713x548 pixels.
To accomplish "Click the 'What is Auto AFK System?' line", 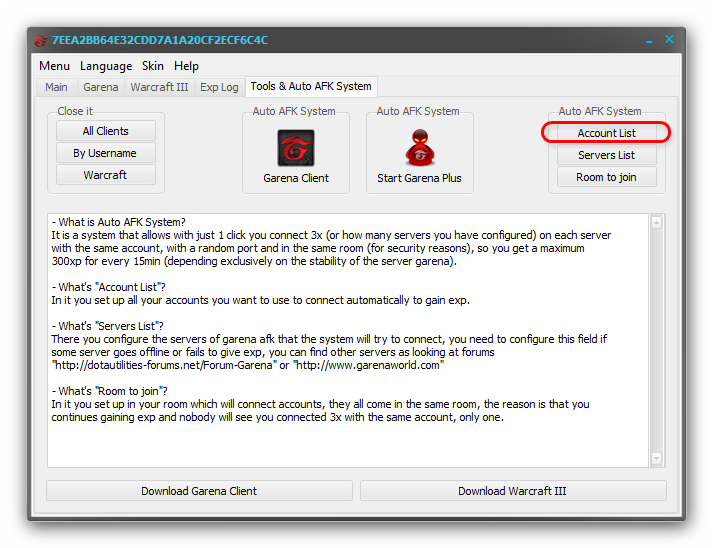I will 118,222.
